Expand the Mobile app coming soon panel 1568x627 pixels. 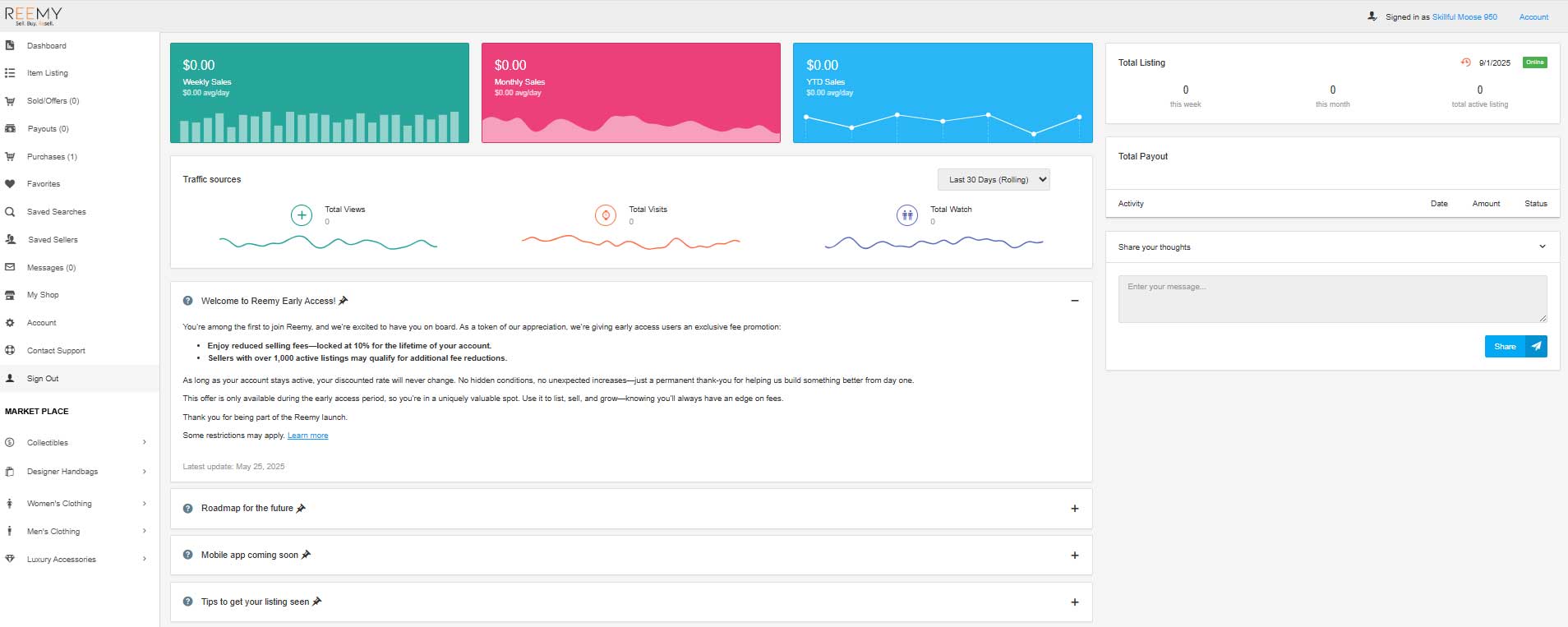[x=1075, y=556]
